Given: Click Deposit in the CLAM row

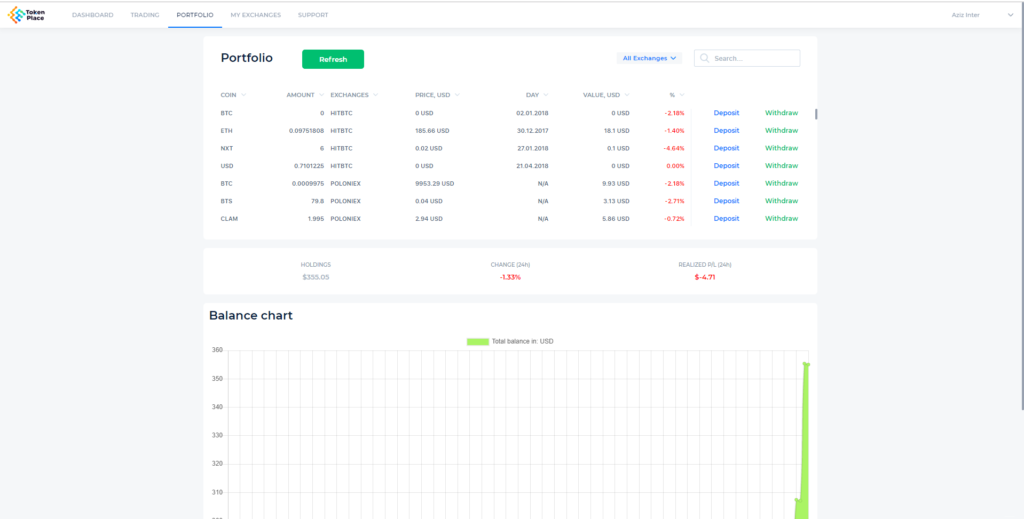Looking at the screenshot, I should click(x=726, y=219).
